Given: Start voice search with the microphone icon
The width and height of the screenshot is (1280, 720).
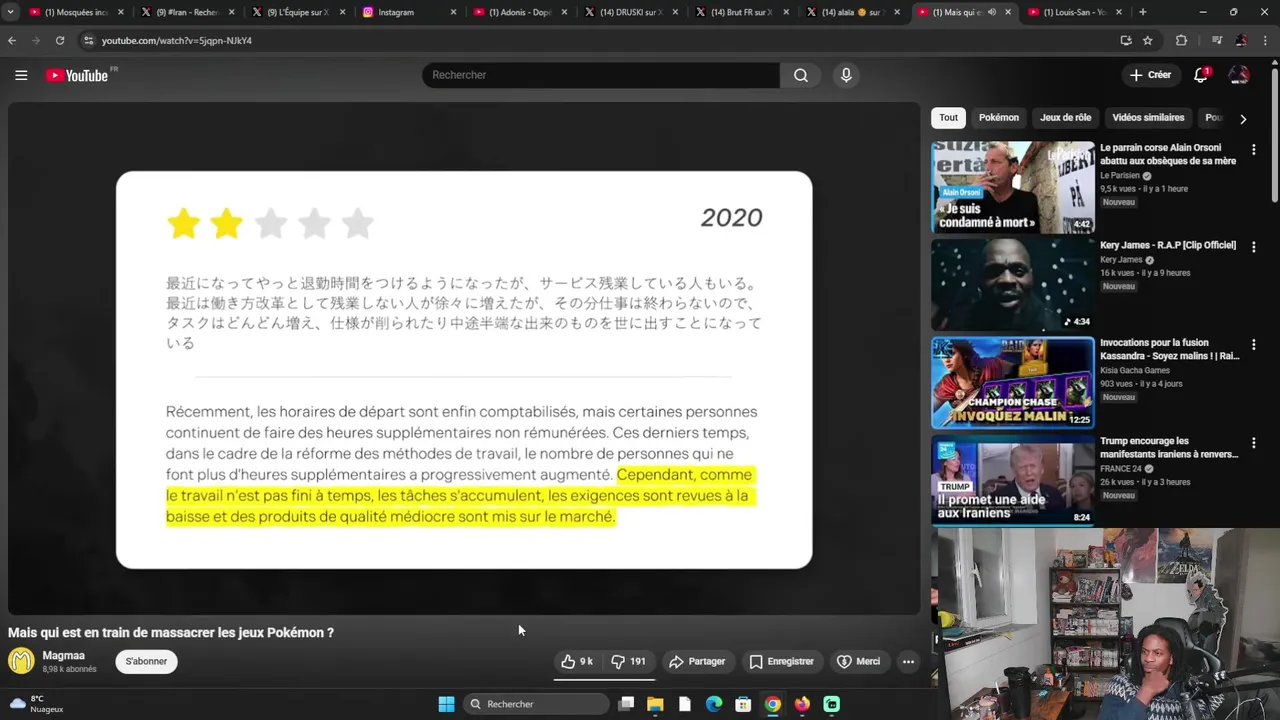Looking at the screenshot, I should point(846,75).
